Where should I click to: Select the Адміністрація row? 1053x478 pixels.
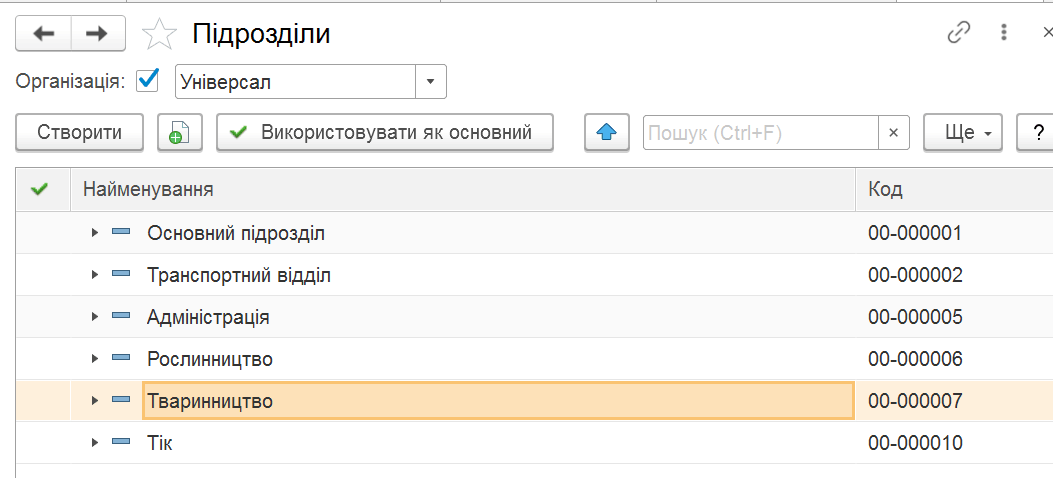coord(534,317)
